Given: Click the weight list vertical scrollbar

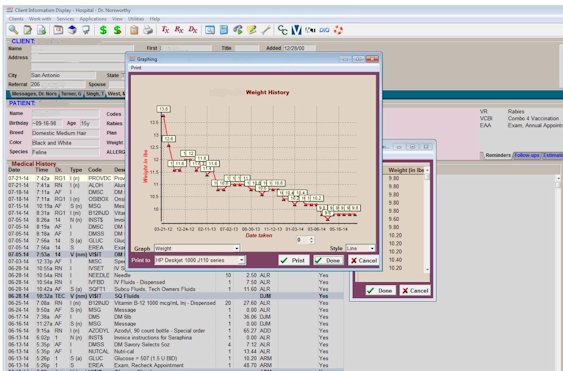Looking at the screenshot, I should [x=427, y=219].
